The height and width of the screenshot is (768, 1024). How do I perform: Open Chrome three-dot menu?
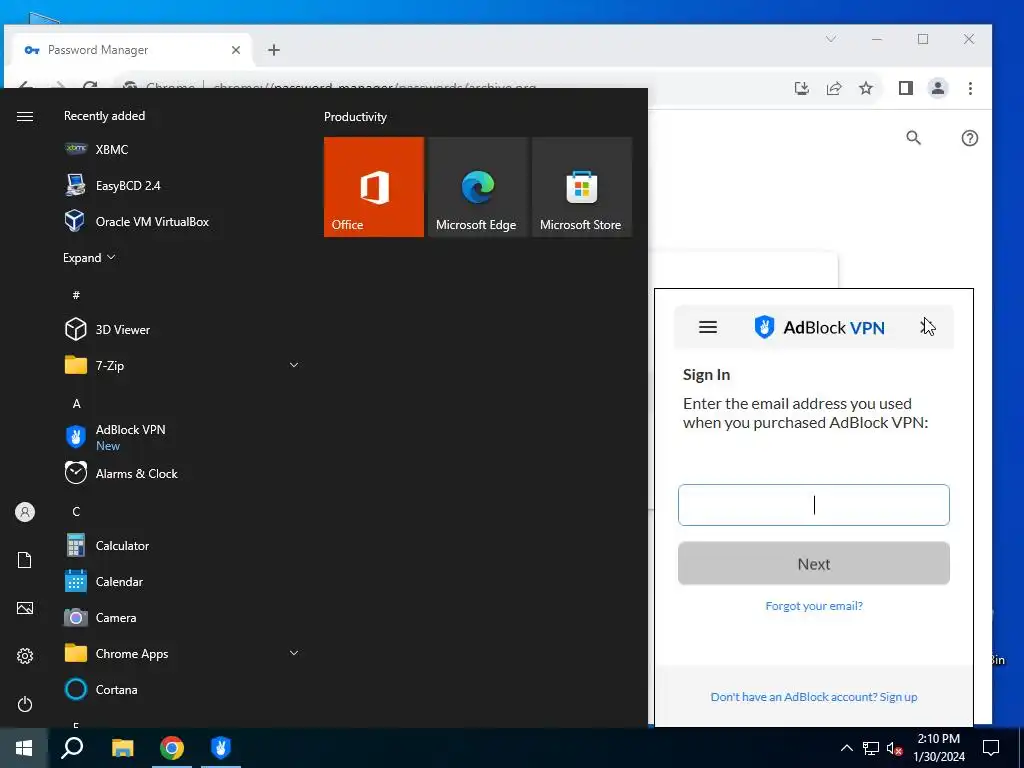point(970,88)
